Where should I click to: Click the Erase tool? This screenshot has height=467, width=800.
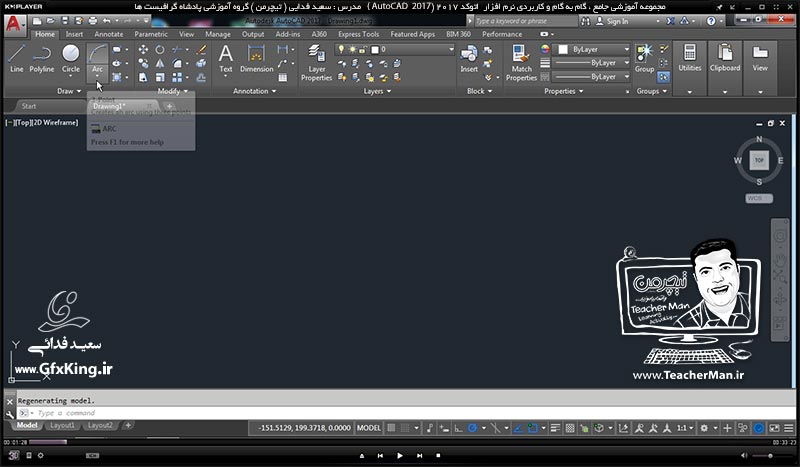(x=202, y=50)
